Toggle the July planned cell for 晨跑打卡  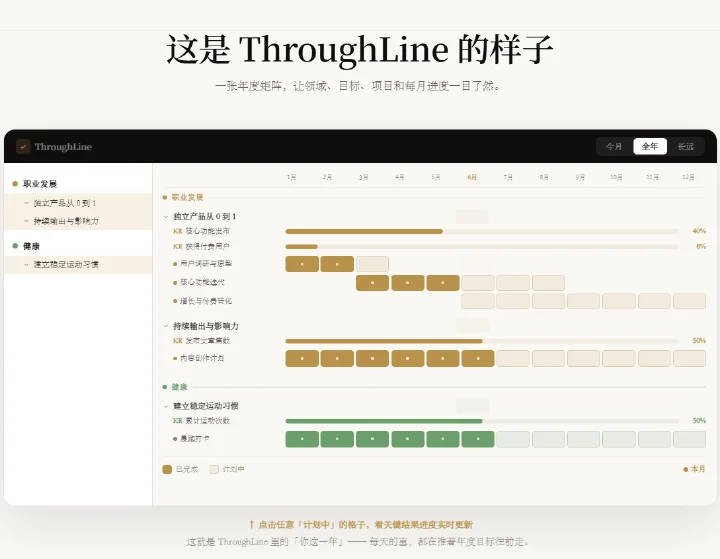(513, 439)
